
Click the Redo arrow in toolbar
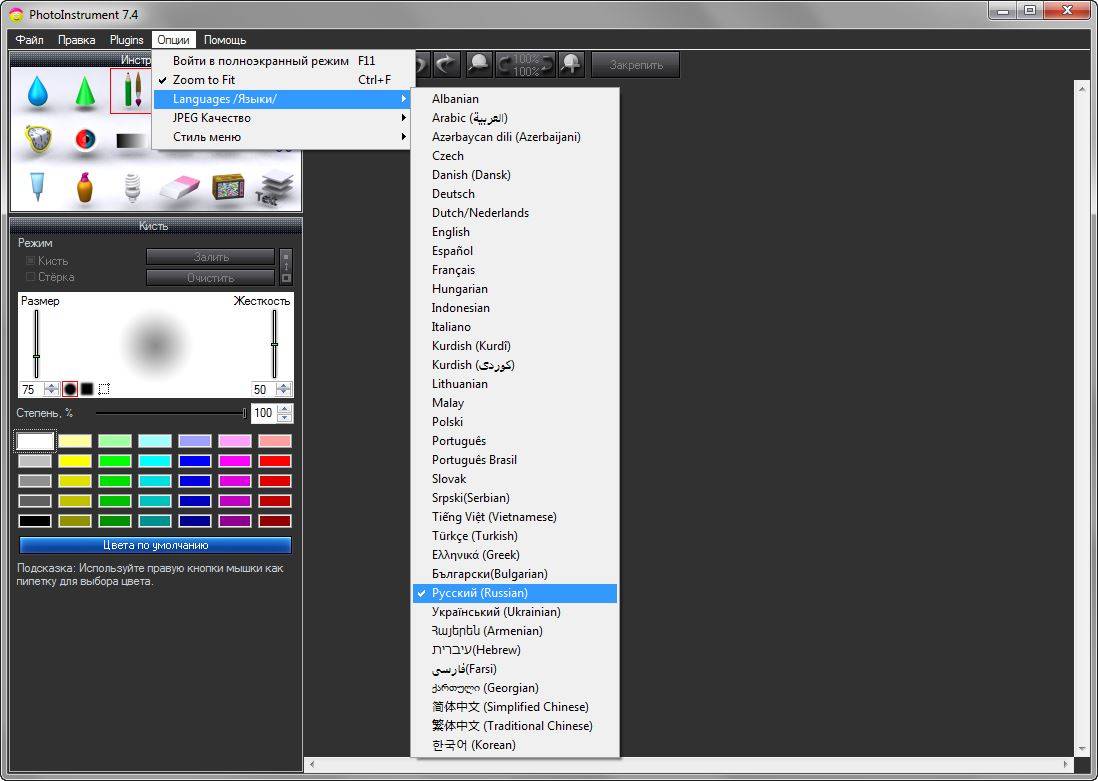(445, 64)
